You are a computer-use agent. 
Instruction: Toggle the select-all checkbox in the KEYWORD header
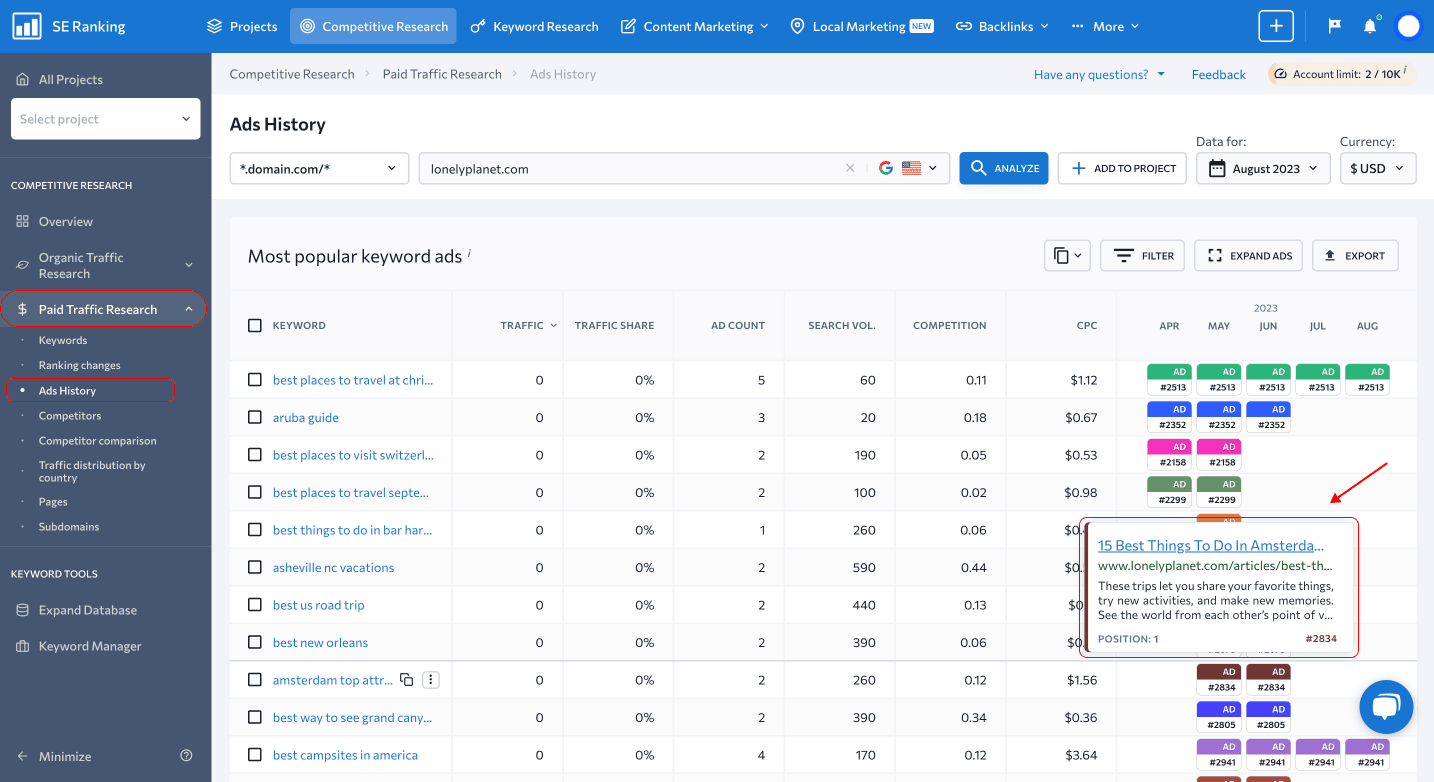point(255,325)
